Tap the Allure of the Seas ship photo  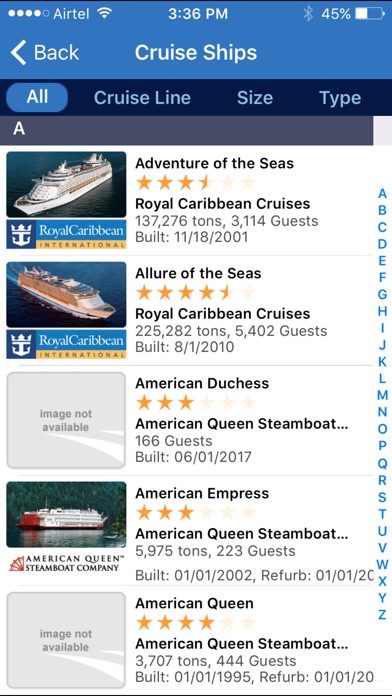66,294
